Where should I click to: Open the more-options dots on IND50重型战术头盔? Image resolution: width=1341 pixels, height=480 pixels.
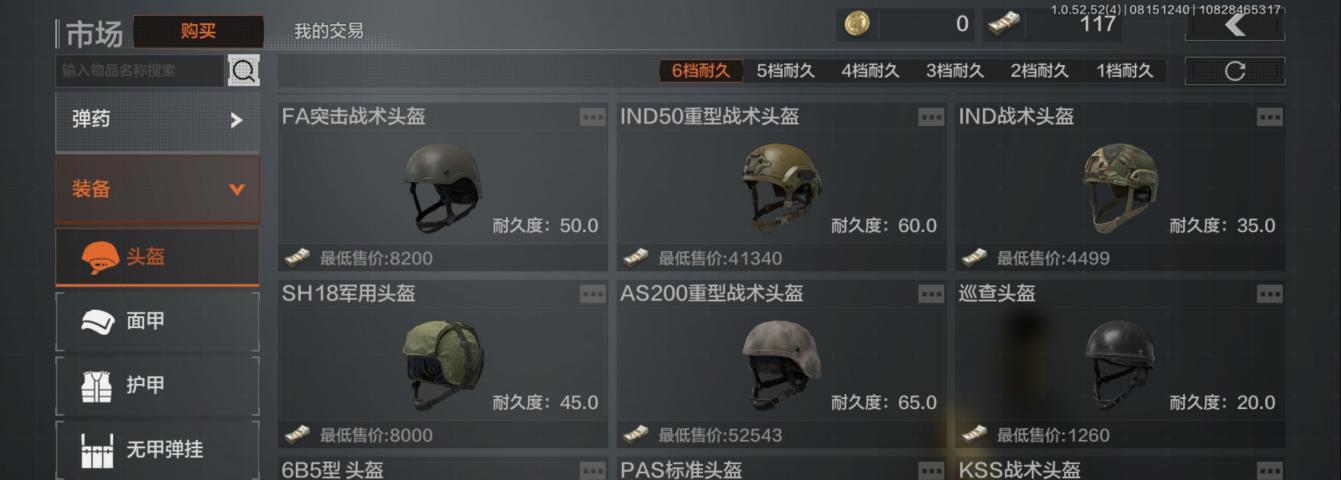pos(931,117)
